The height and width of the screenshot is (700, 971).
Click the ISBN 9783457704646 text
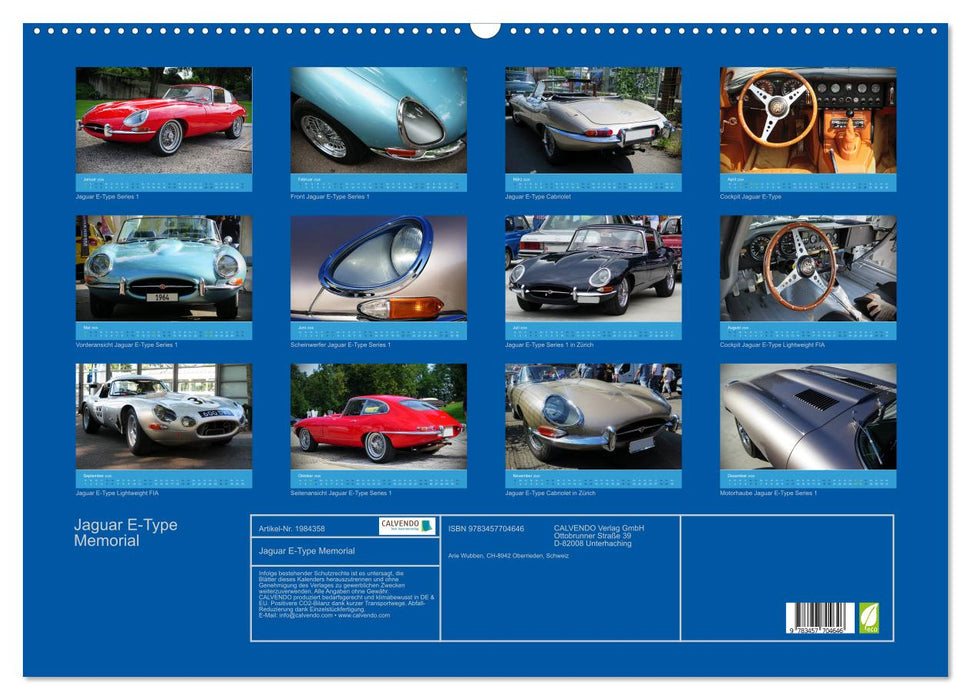(486, 528)
